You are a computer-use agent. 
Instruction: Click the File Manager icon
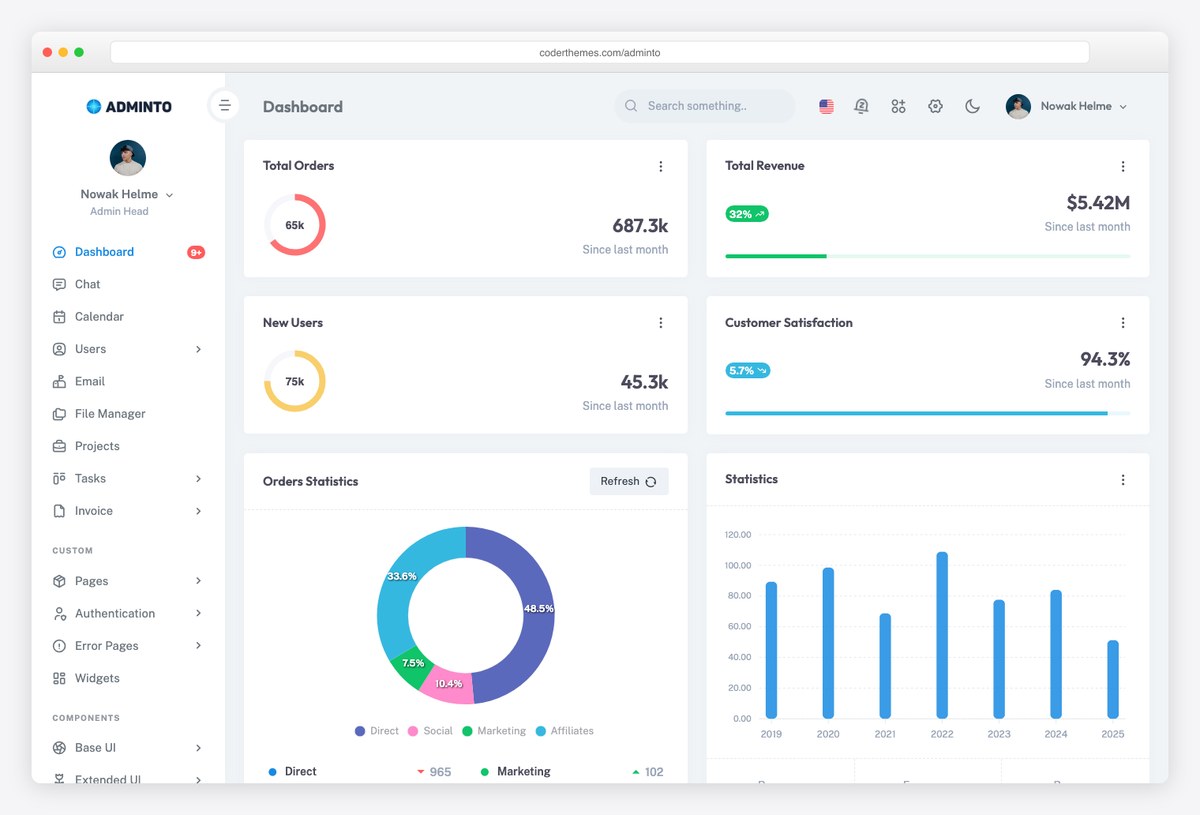(x=59, y=414)
